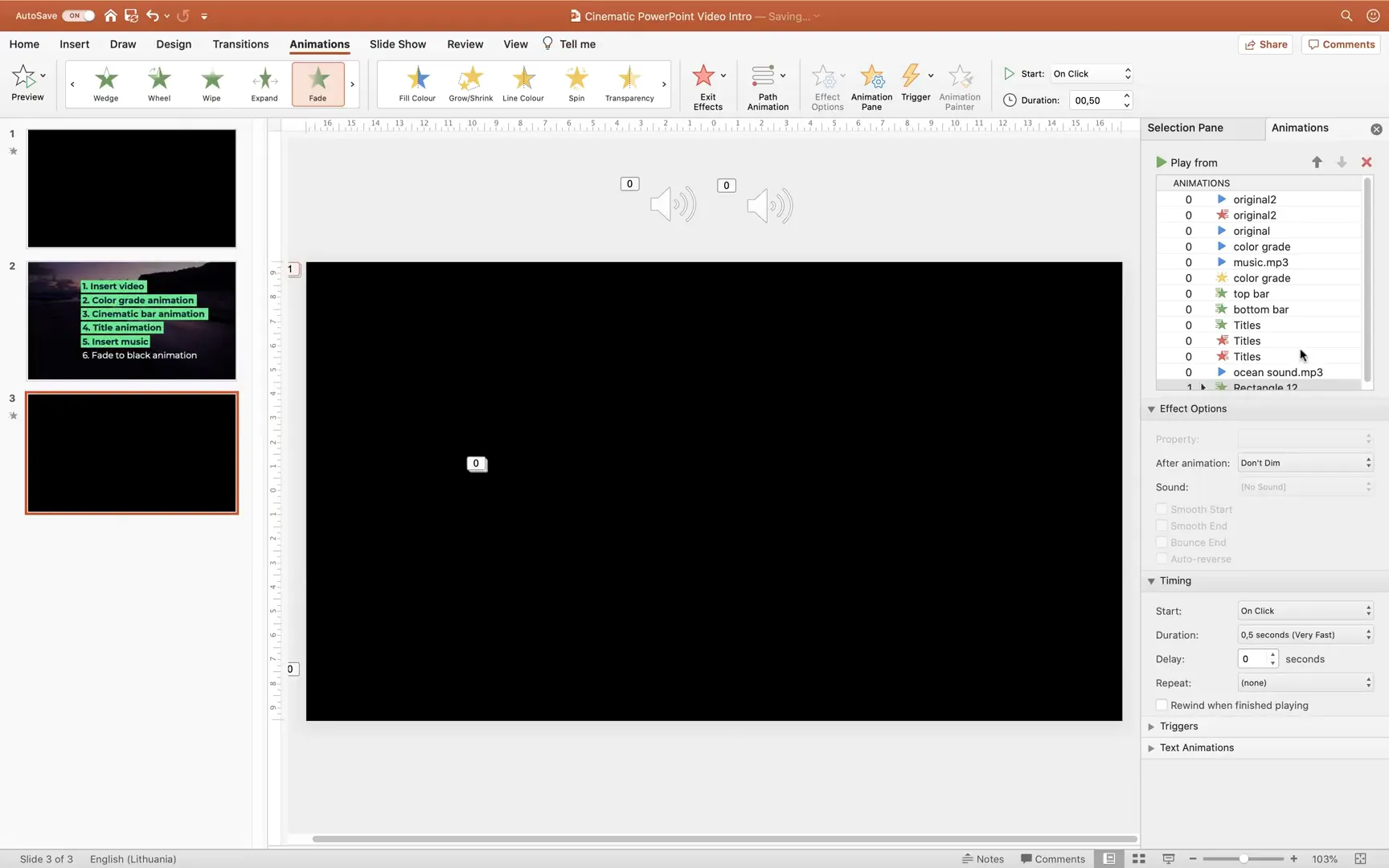Apply the Spin emphasis animation
Viewport: 1389px width, 868px height.
point(576,84)
